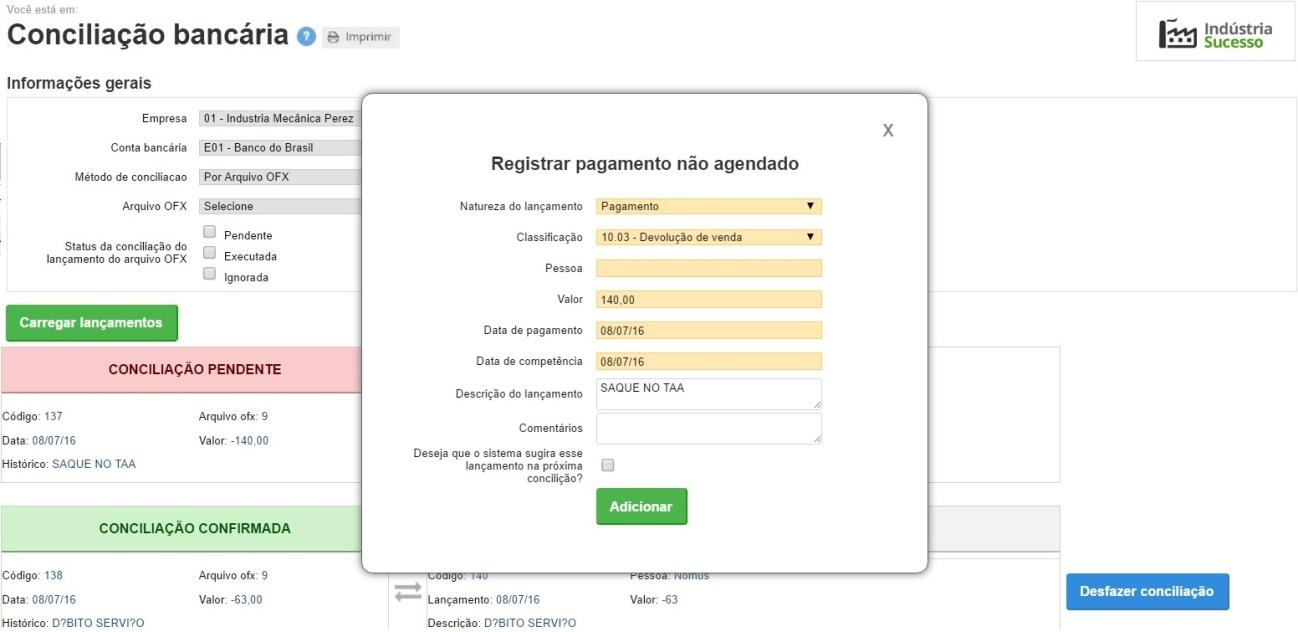Click the double-arrow swap icon
The height and width of the screenshot is (632, 1298).
[x=408, y=592]
